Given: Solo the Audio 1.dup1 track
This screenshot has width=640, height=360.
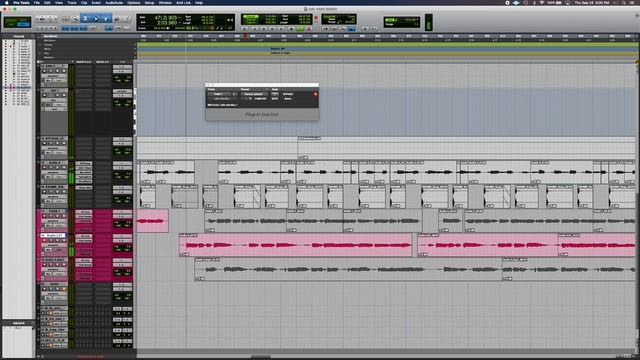Looking at the screenshot, I should 57,264.
